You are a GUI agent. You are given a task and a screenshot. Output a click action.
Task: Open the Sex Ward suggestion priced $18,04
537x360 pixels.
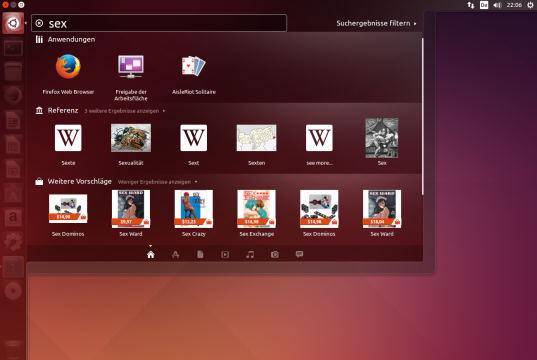pos(382,213)
